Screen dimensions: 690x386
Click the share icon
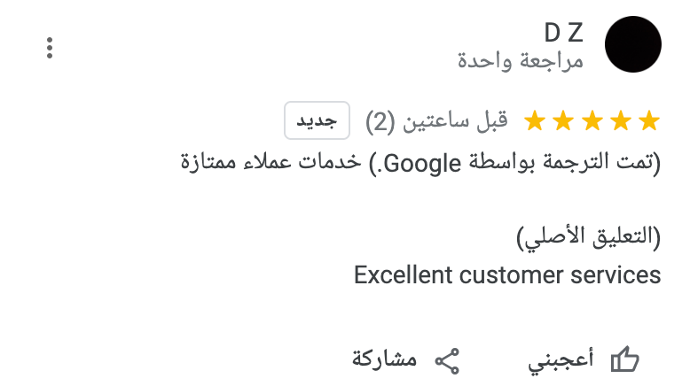tap(447, 361)
